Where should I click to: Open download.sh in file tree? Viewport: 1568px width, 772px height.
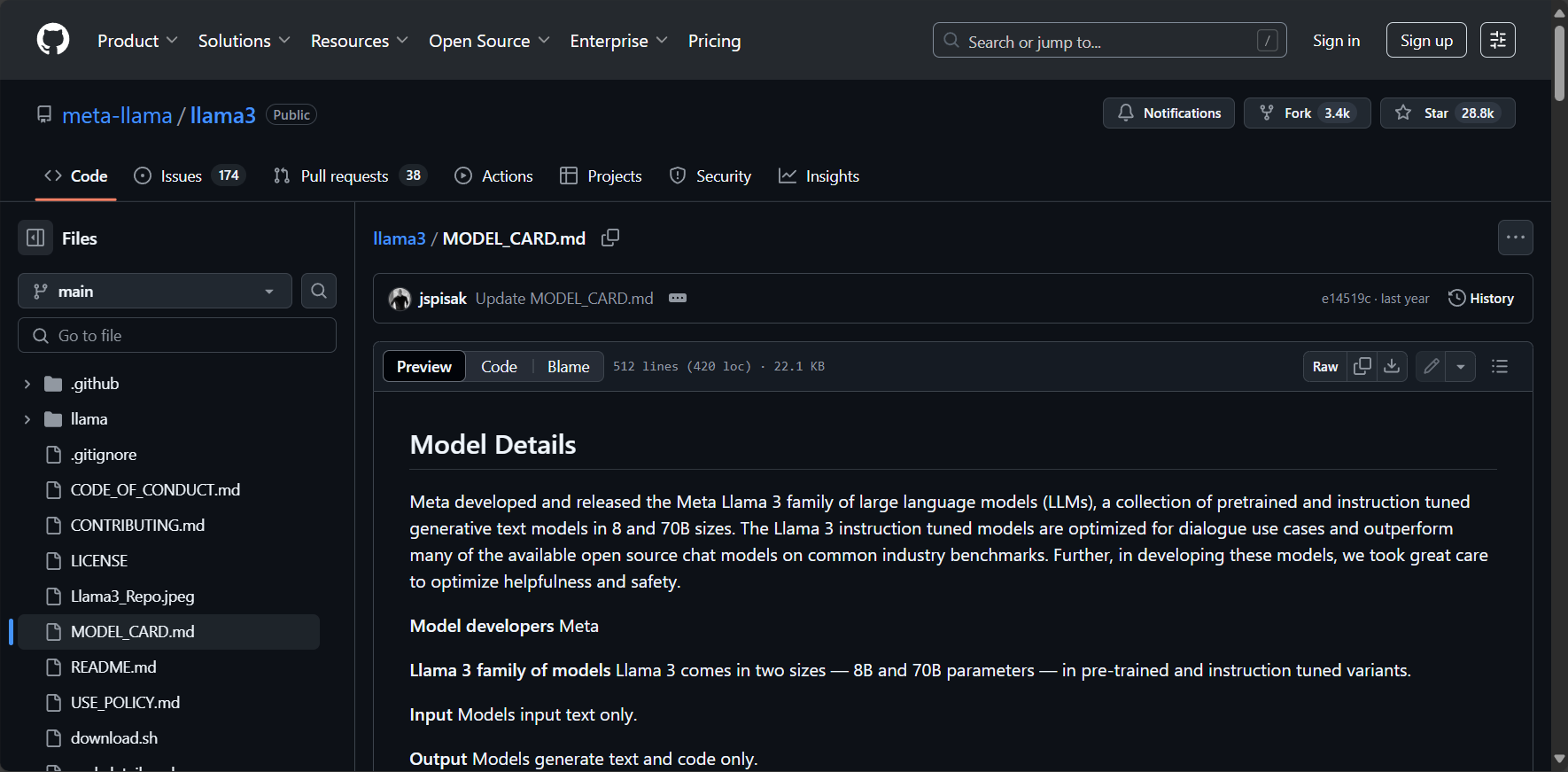[114, 738]
